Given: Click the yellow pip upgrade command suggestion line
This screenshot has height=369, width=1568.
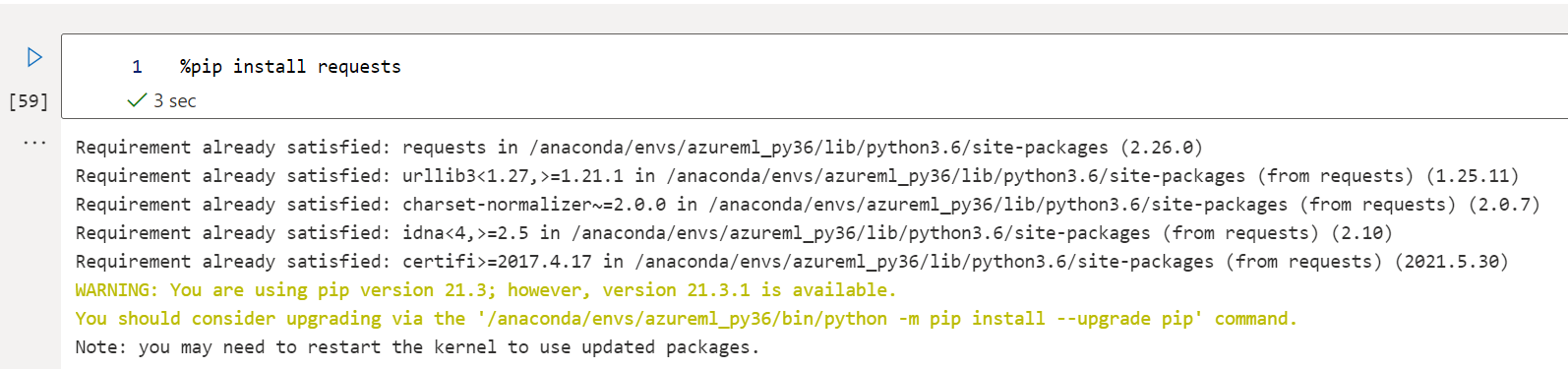Looking at the screenshot, I should click(x=687, y=319).
